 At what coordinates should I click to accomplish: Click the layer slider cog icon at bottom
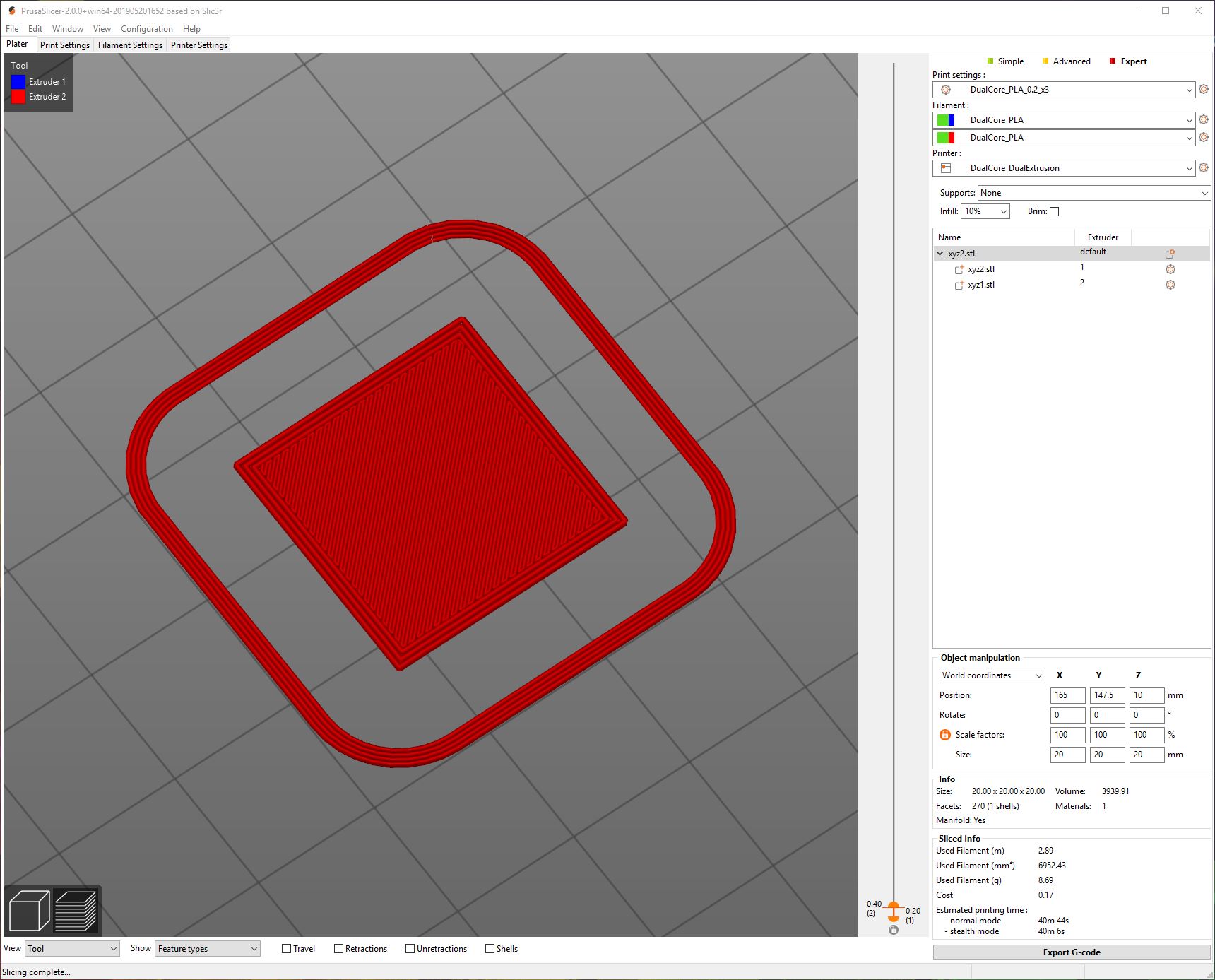[x=894, y=930]
